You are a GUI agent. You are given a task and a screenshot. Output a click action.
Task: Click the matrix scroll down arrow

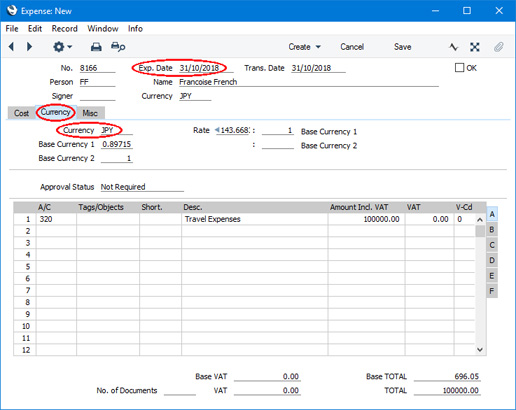[480, 349]
